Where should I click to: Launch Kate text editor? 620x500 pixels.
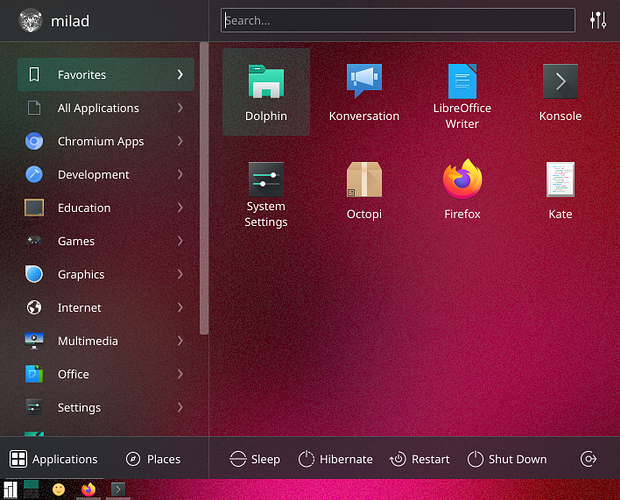click(560, 190)
